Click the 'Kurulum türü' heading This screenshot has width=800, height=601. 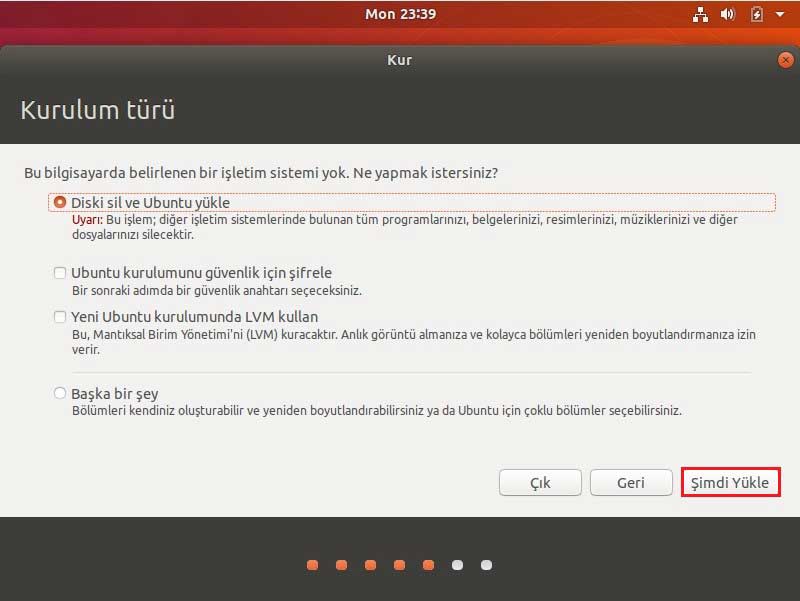97,110
